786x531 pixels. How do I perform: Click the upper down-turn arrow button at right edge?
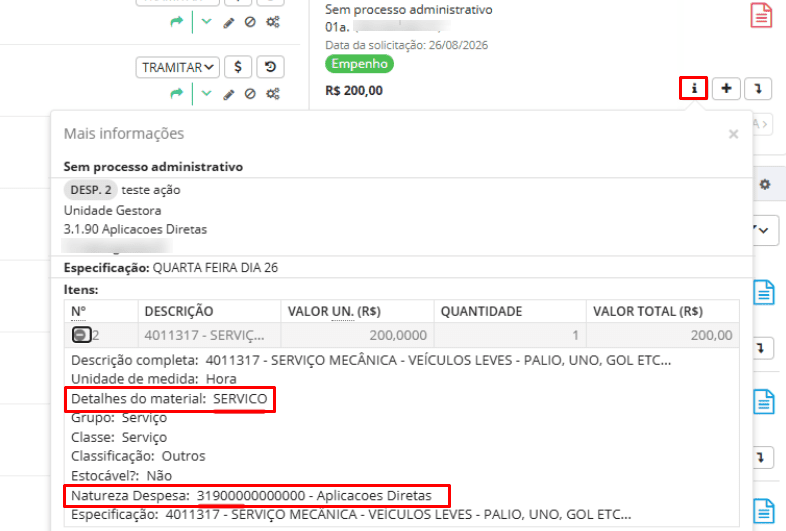coord(762,347)
